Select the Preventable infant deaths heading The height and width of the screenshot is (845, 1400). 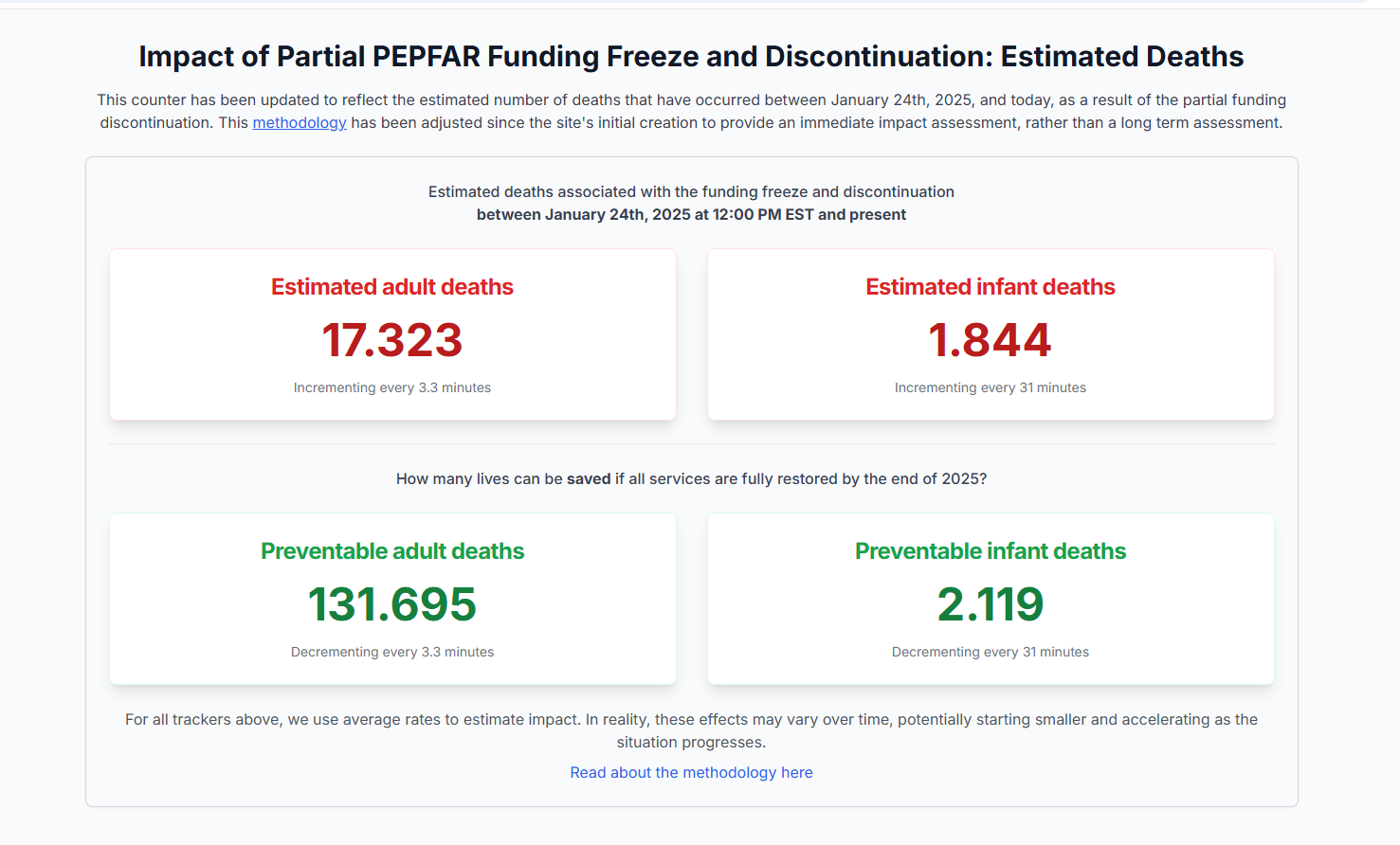point(990,551)
